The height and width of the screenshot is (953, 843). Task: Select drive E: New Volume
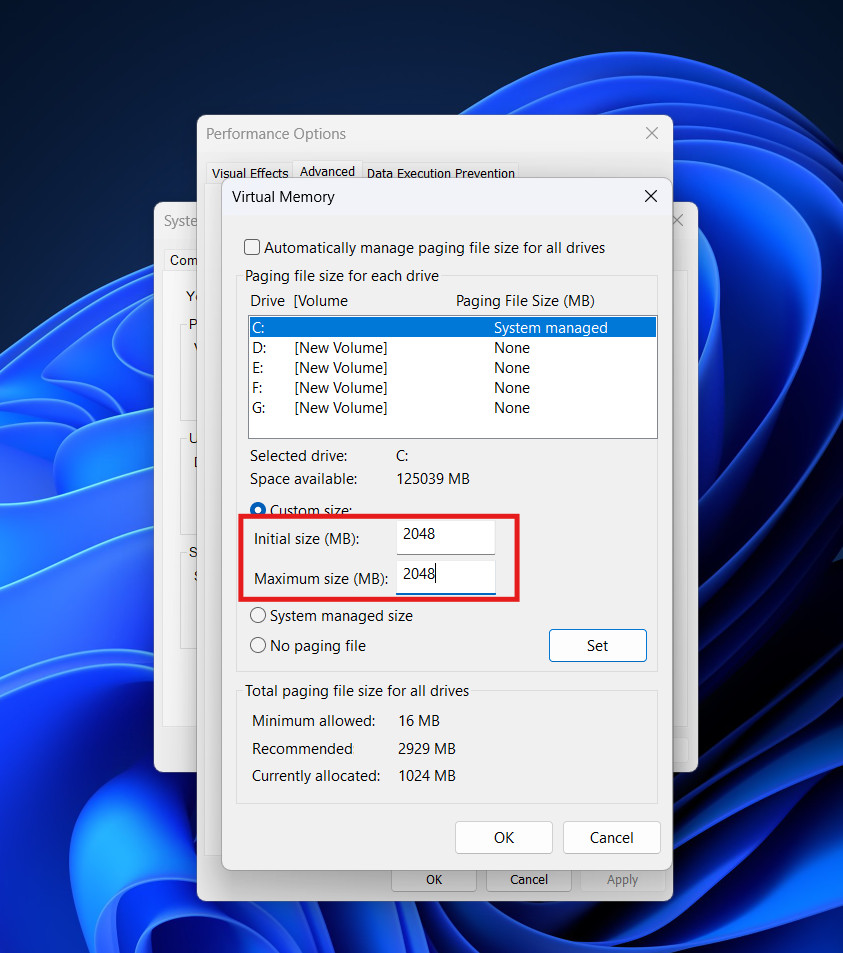point(452,368)
